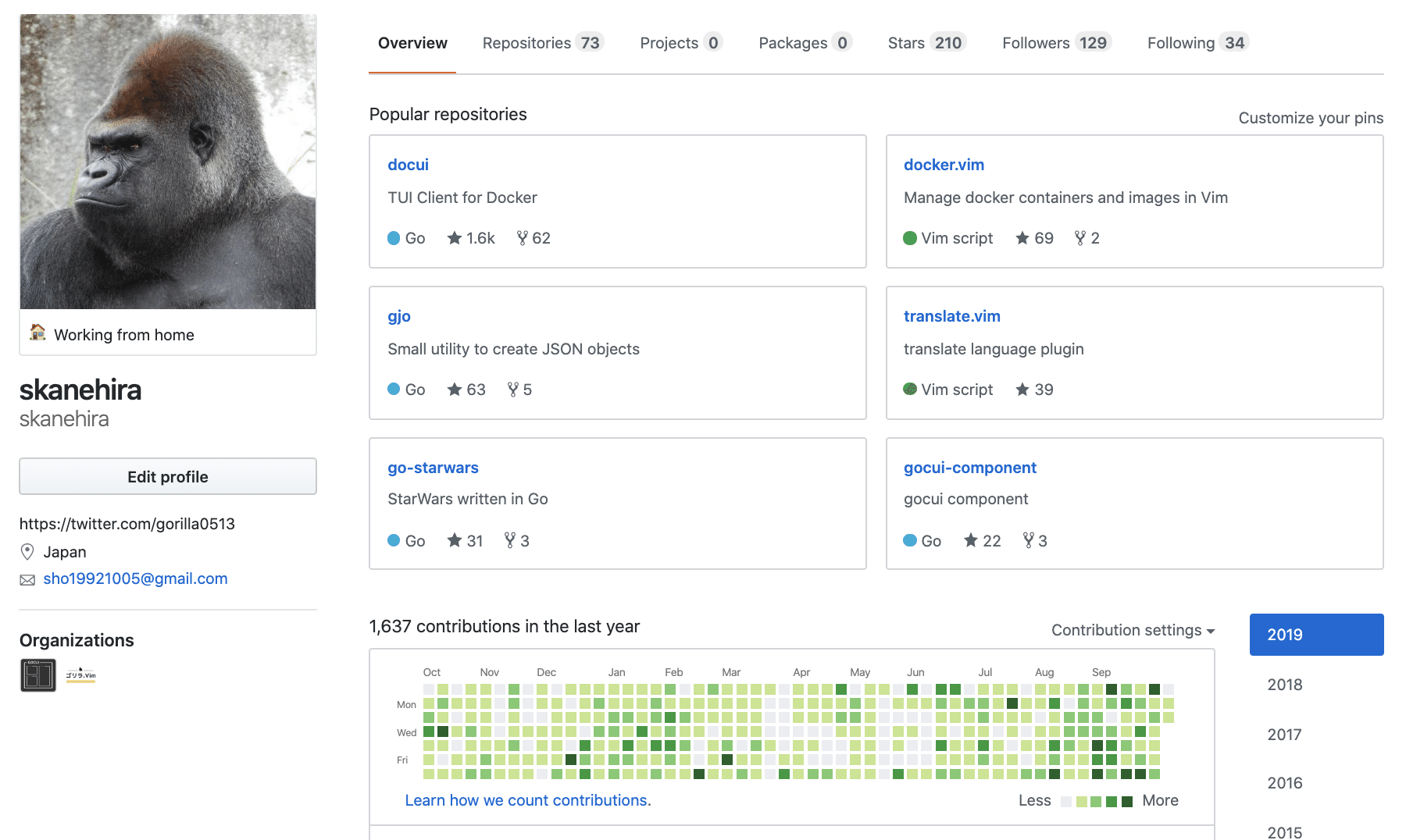Open the docker.vim repository link
Screen dimensions: 1406x840
click(944, 165)
